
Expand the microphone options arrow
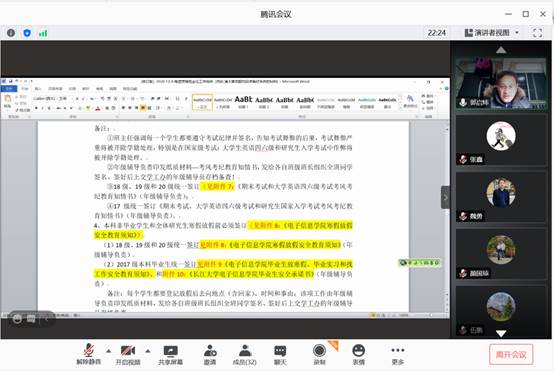click(108, 351)
